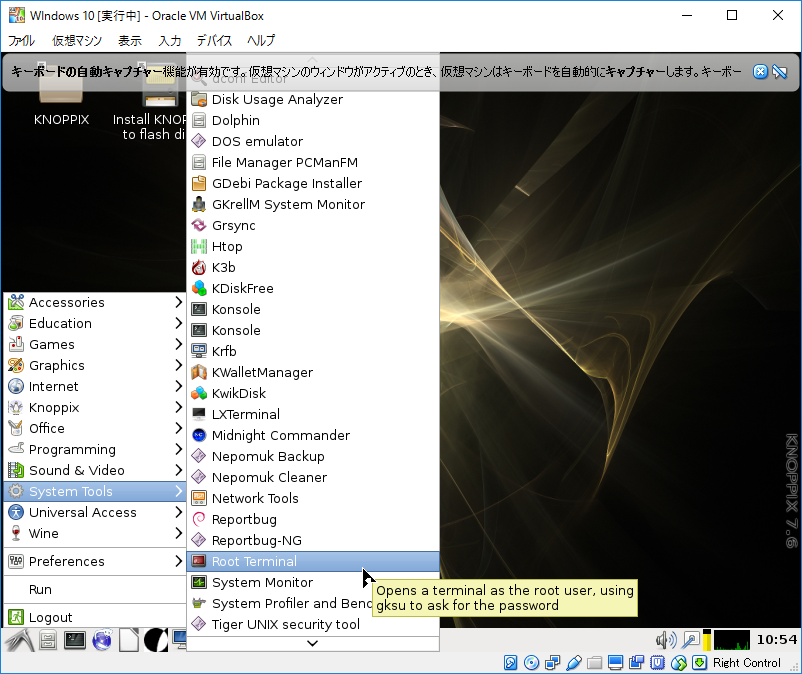
Task: Expand the Office submenu
Action: [95, 428]
